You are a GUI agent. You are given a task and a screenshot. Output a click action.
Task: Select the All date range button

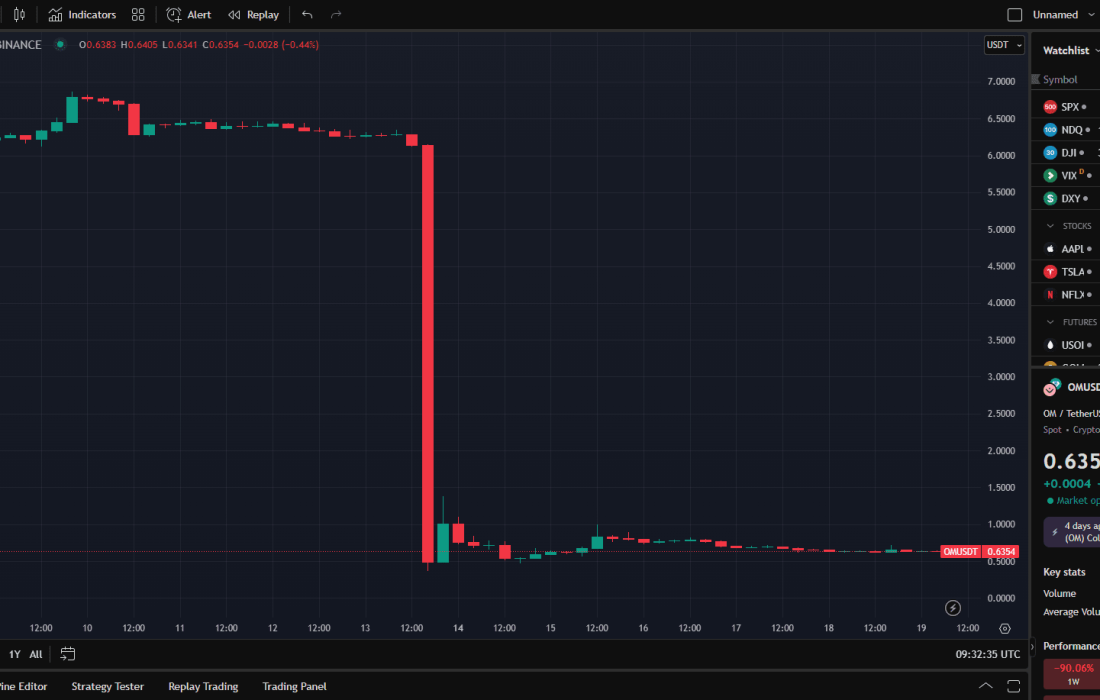(36, 653)
